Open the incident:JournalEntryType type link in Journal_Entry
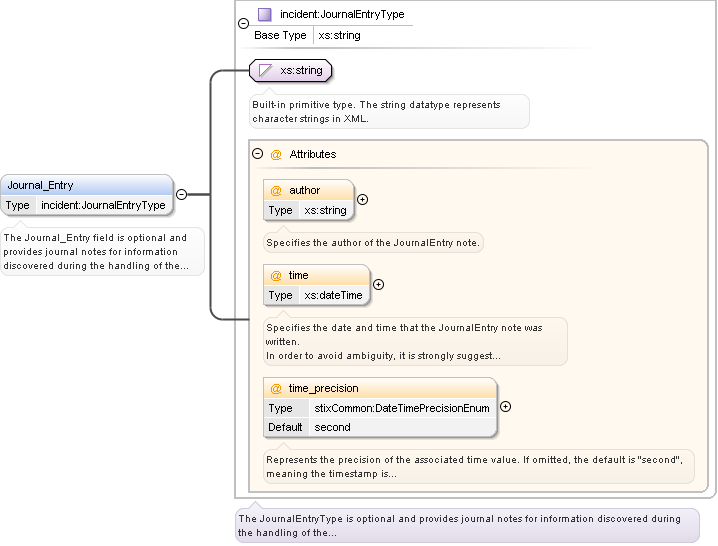Screen dimensions: 718x546 pyautogui.click(x=103, y=205)
